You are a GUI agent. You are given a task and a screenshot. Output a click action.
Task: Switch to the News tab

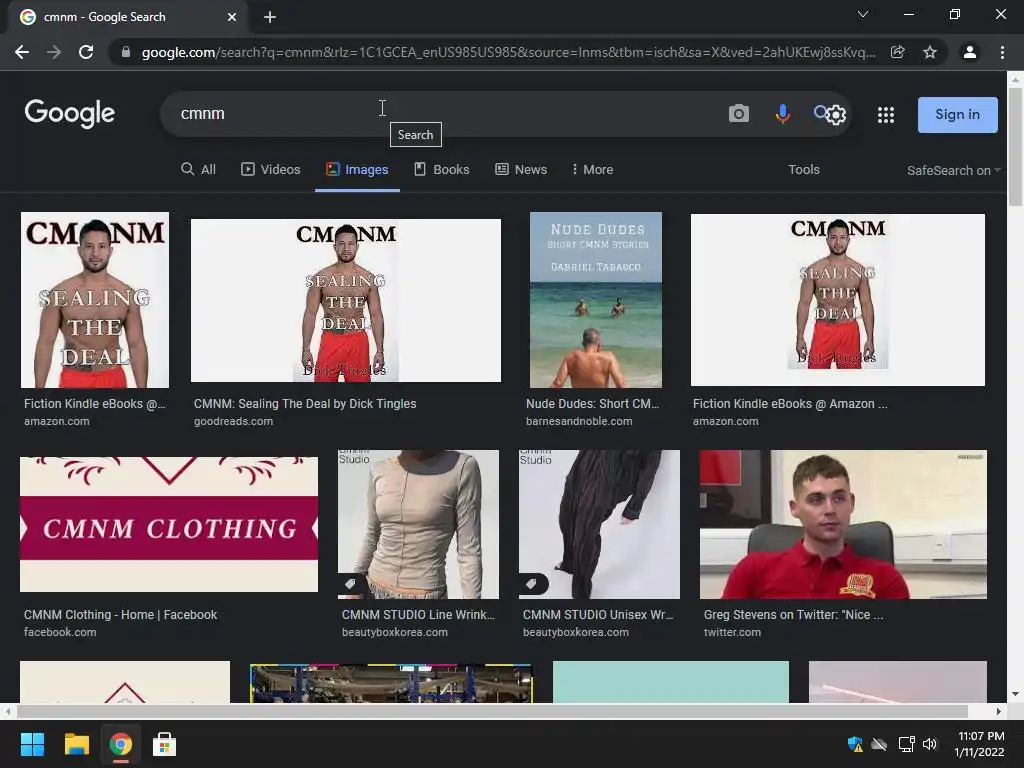tap(520, 169)
